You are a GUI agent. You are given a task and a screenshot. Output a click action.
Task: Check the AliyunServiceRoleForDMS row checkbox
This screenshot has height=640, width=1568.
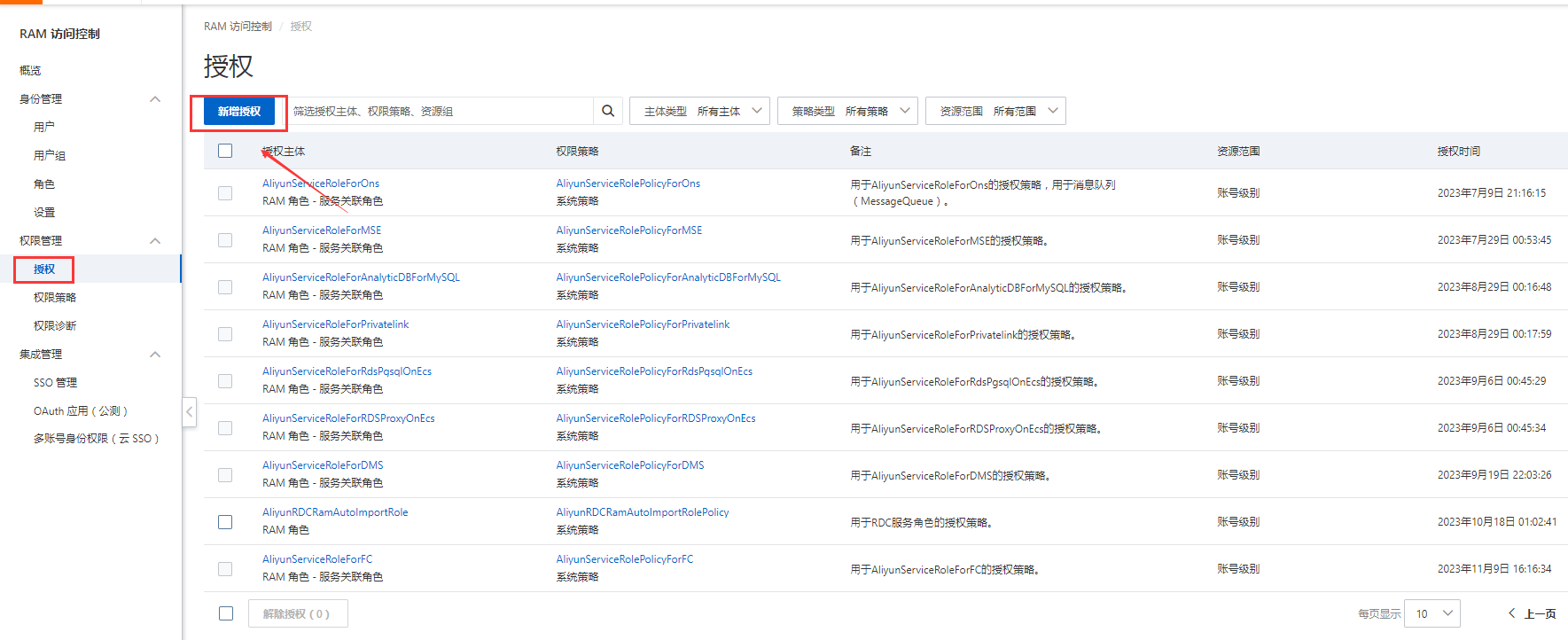(225, 474)
